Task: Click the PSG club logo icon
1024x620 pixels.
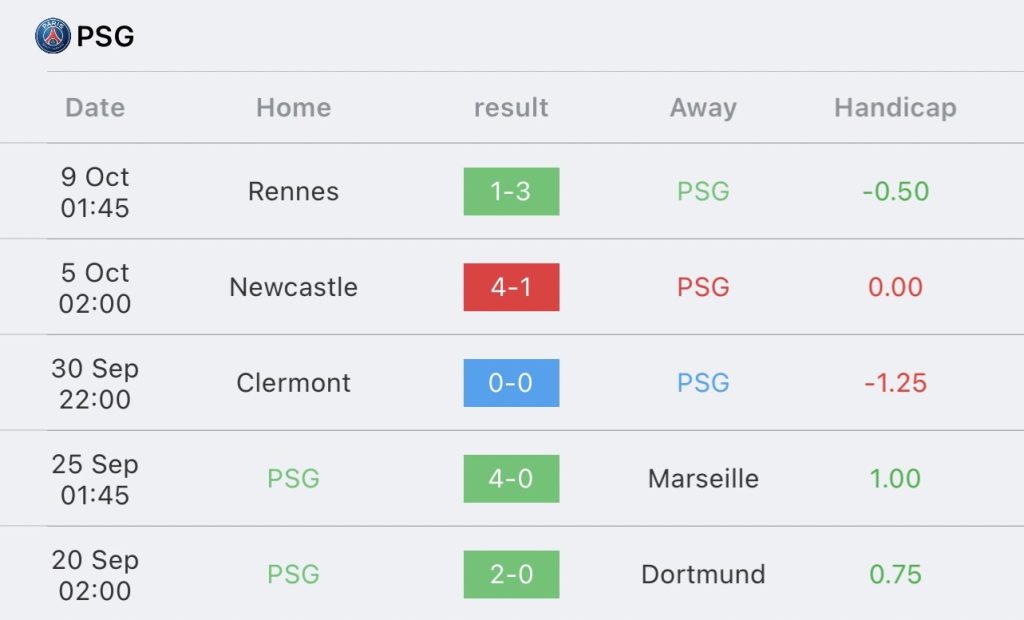Action: coord(52,36)
